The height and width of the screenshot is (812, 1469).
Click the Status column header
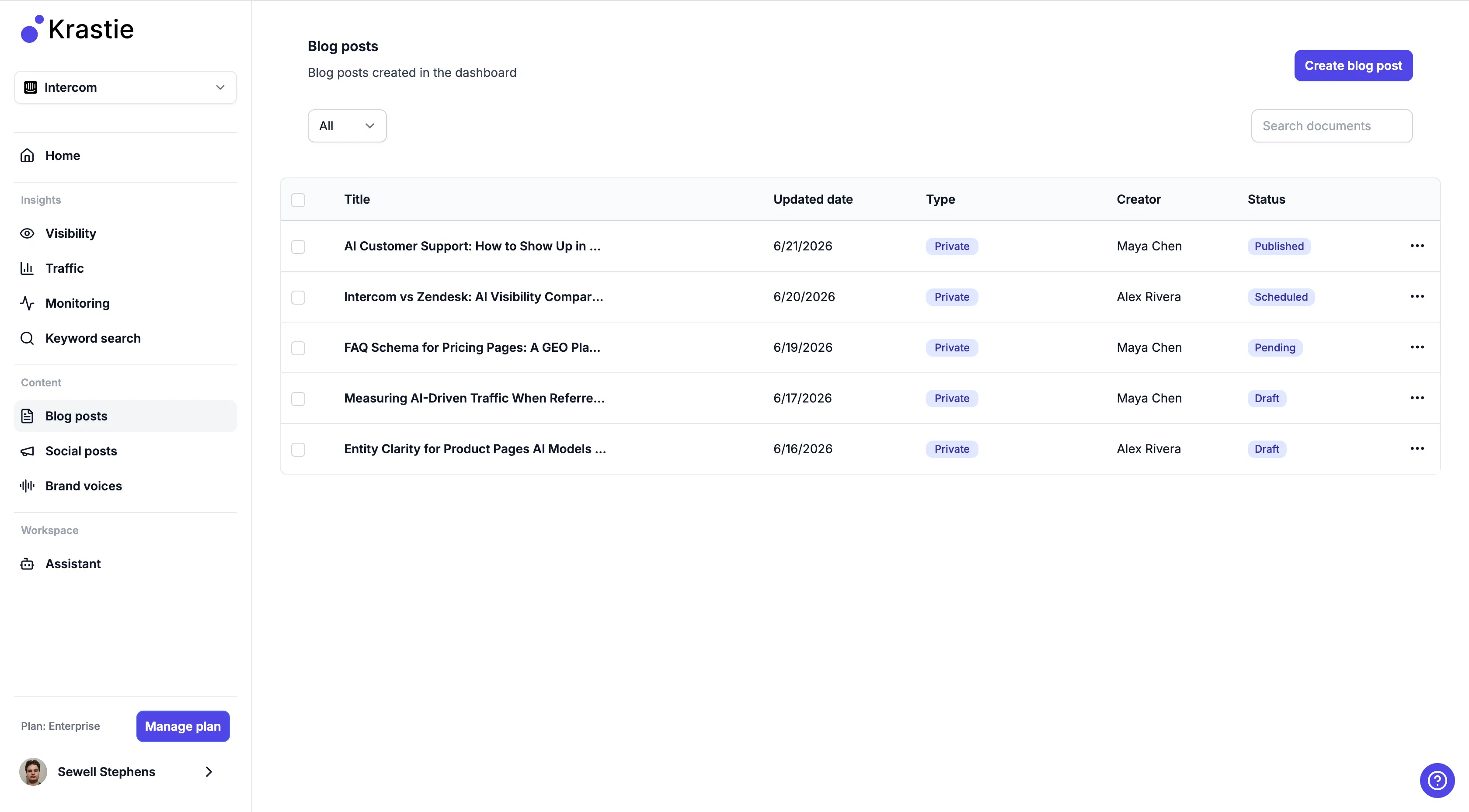tap(1266, 199)
